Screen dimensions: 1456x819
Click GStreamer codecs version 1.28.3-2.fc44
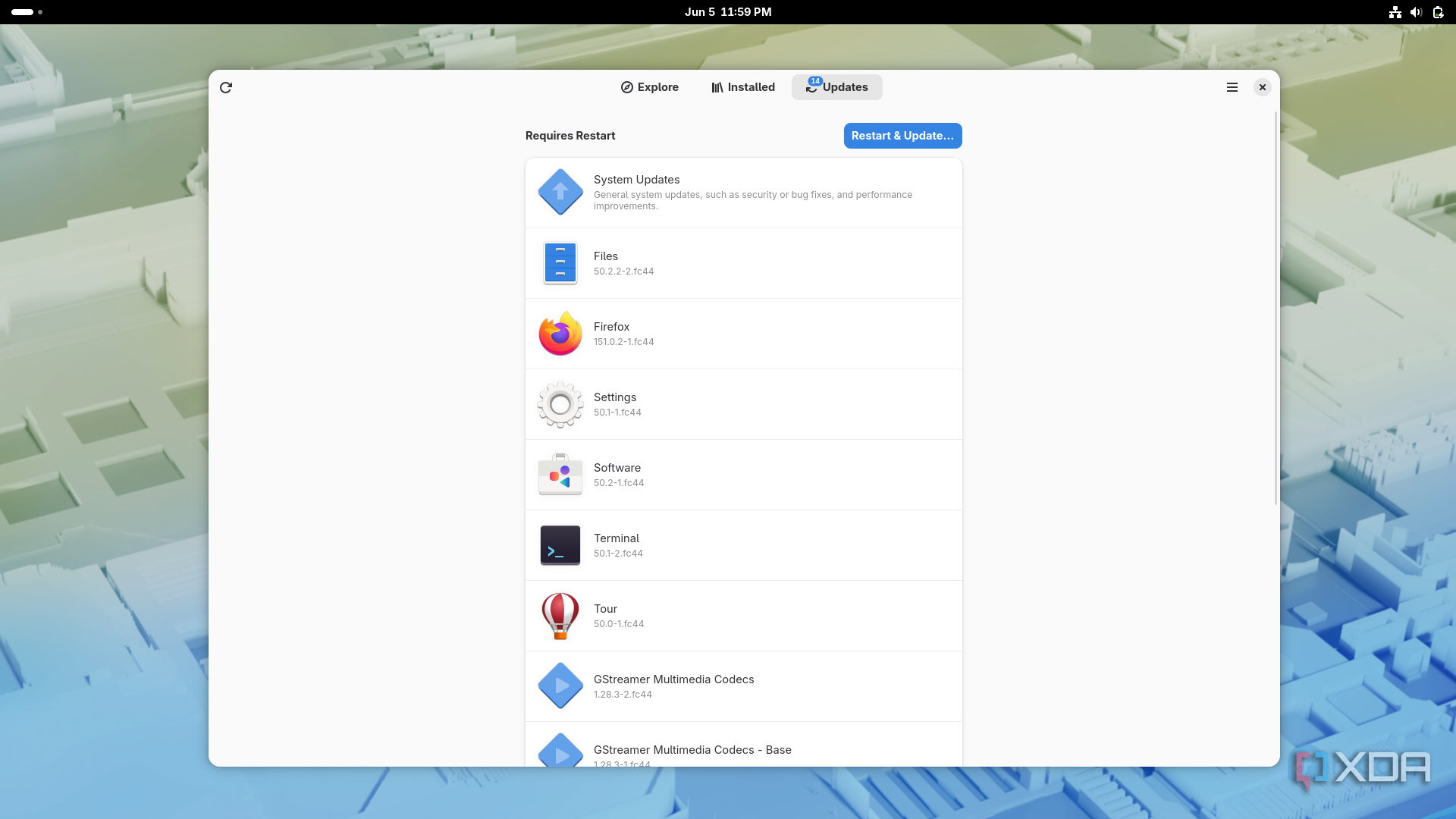coord(623,695)
